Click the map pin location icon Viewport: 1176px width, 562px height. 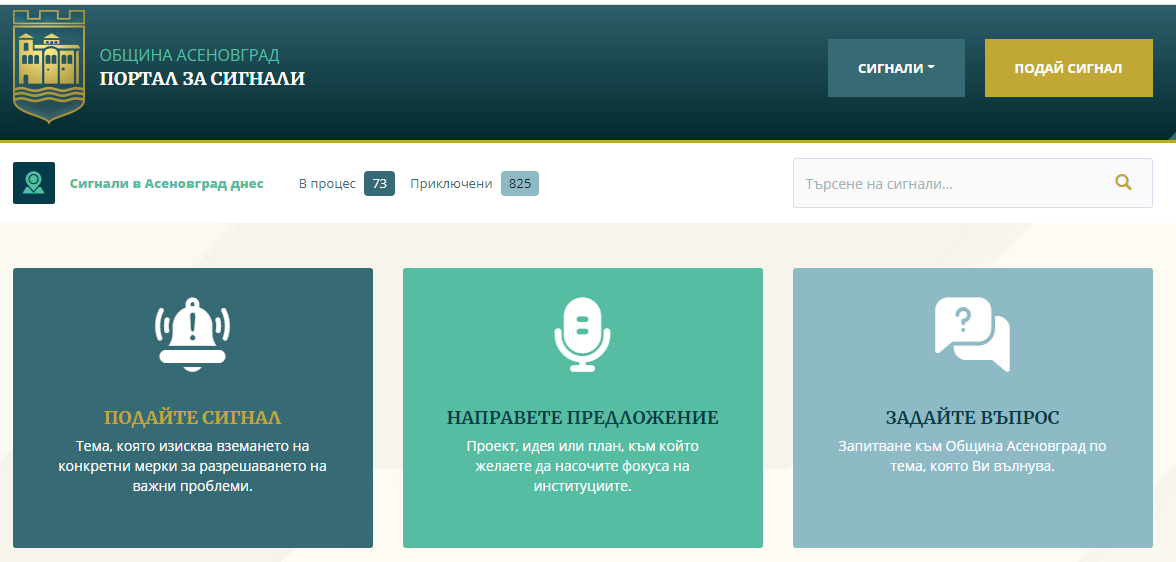pos(34,183)
